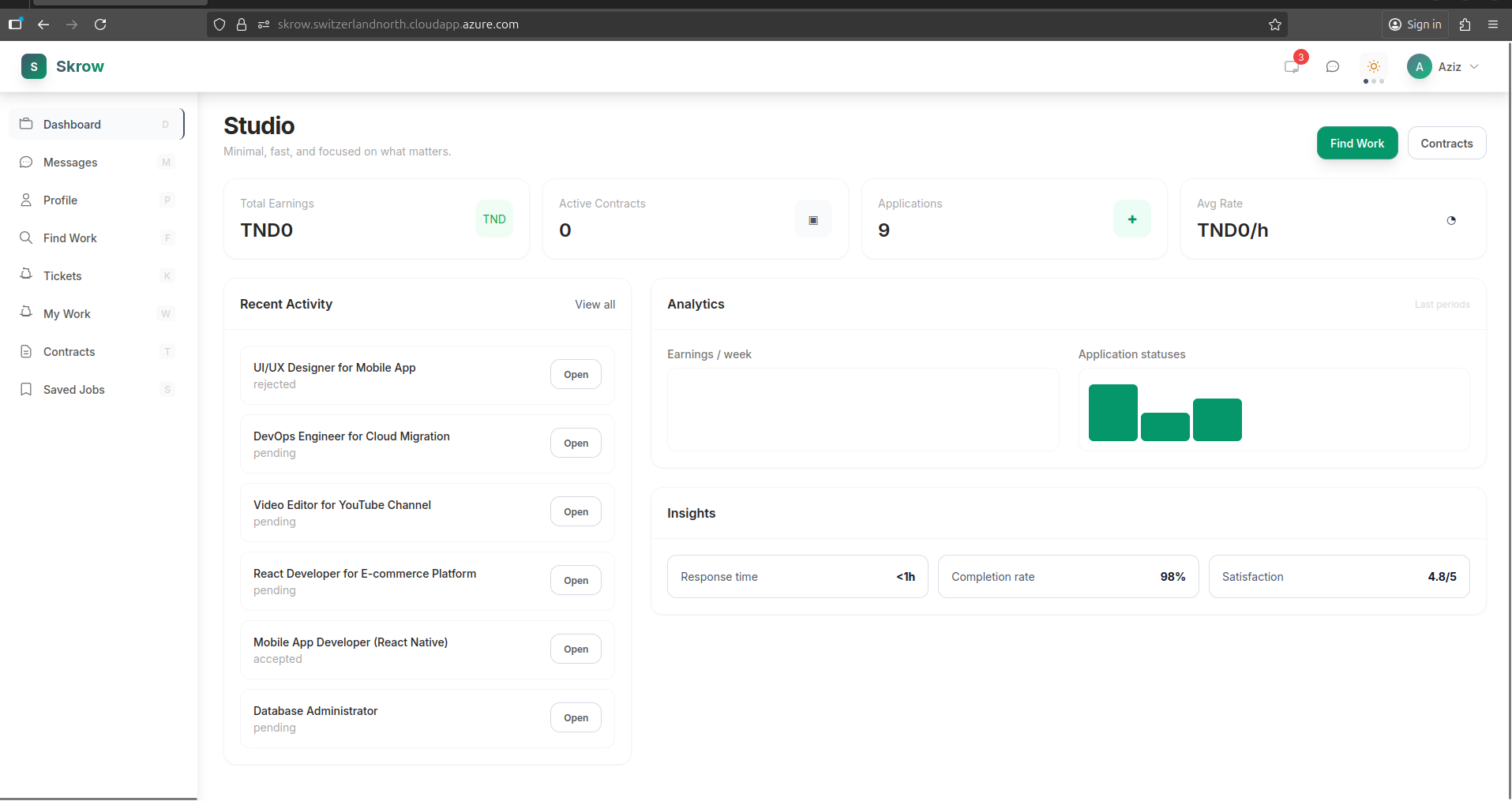This screenshot has height=801, width=1512.
Task: Open Tickets from the sidebar bell icon
Action: point(26,275)
